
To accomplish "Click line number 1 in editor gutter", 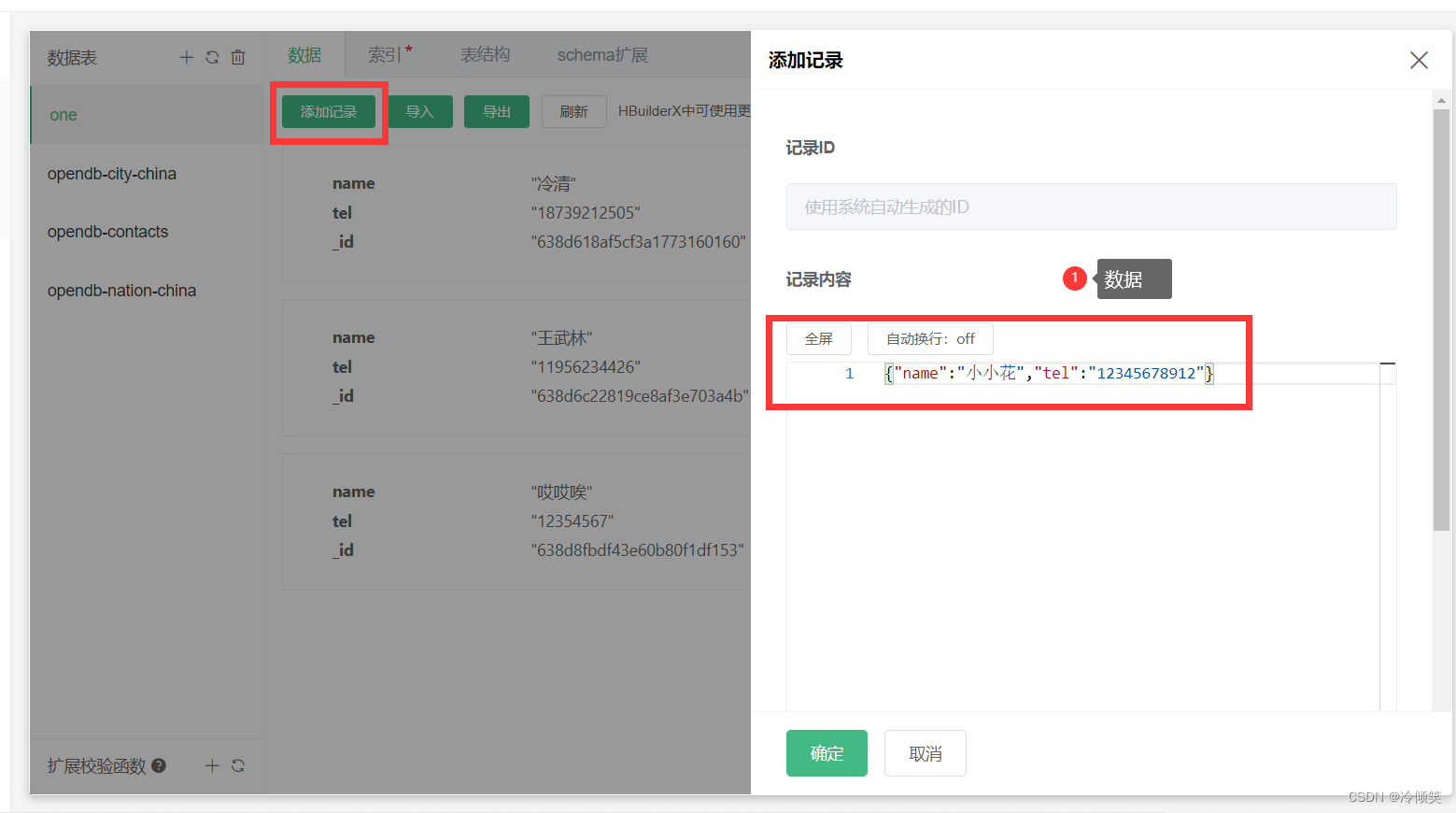I will point(850,373).
